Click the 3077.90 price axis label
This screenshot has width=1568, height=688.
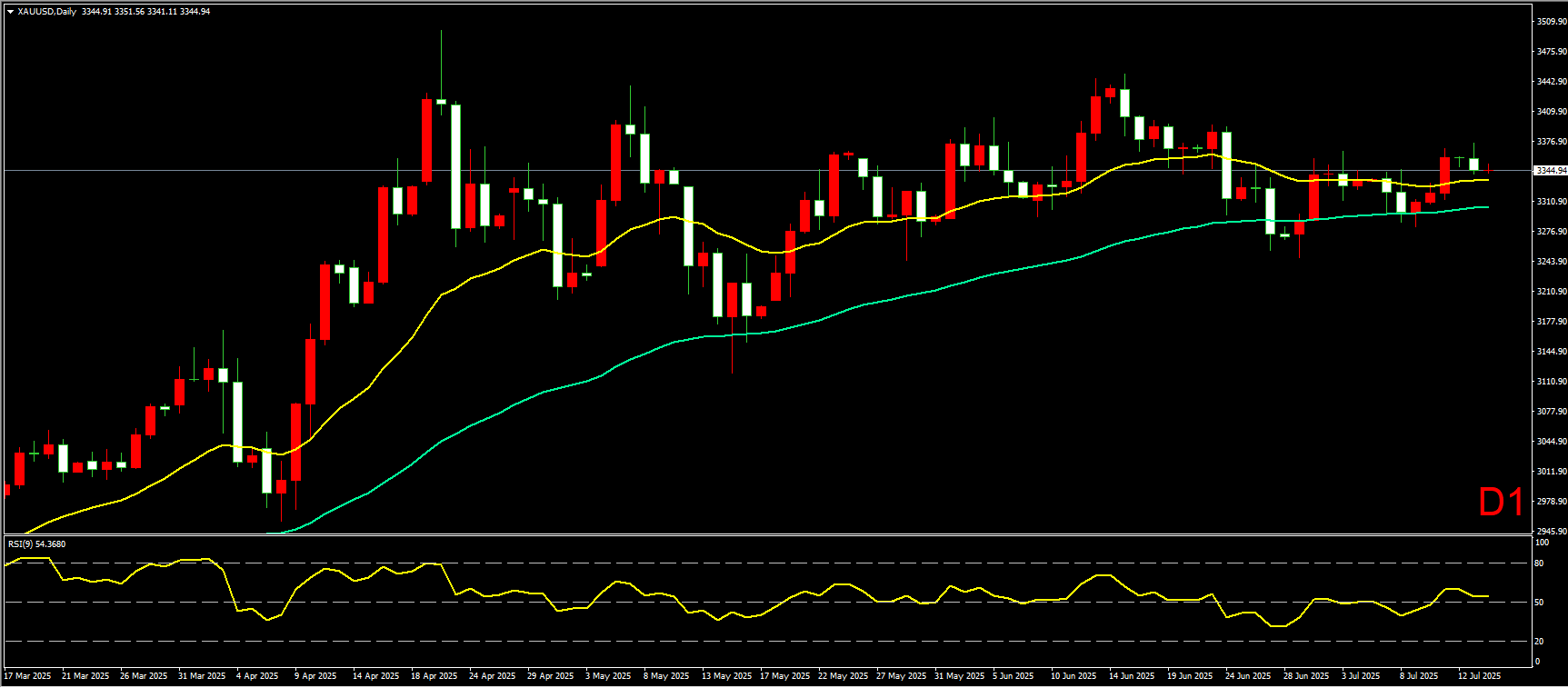pyautogui.click(x=1551, y=412)
